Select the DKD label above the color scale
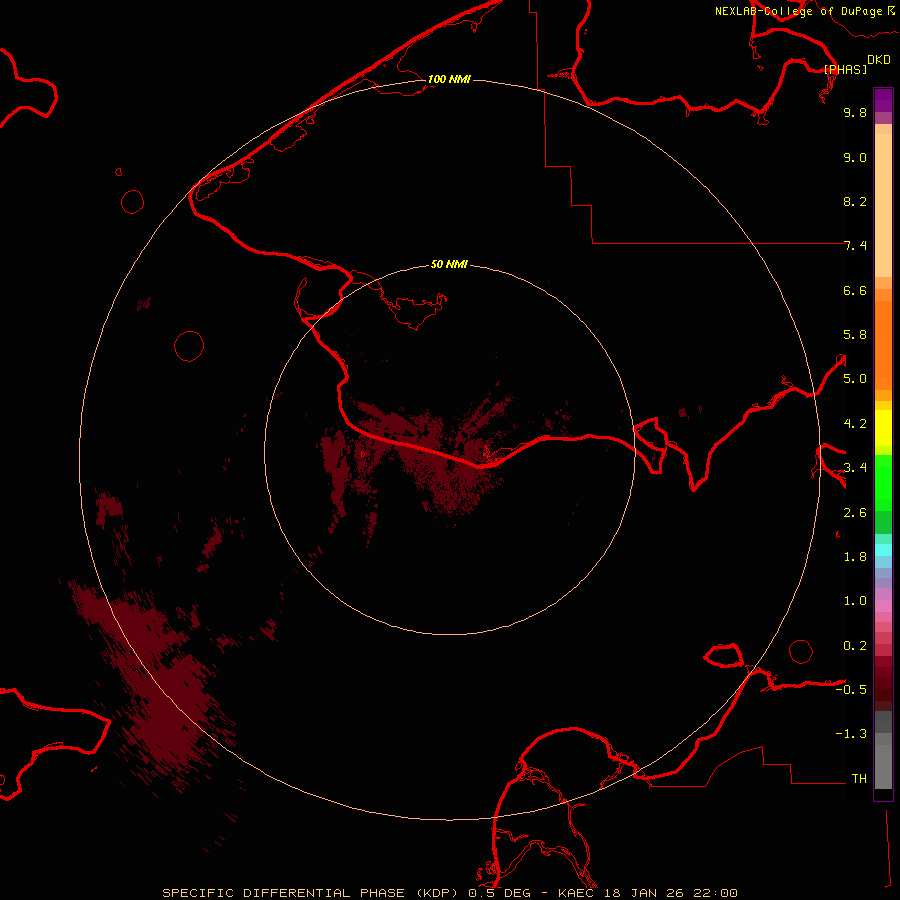The width and height of the screenshot is (900, 900). pyautogui.click(x=878, y=60)
